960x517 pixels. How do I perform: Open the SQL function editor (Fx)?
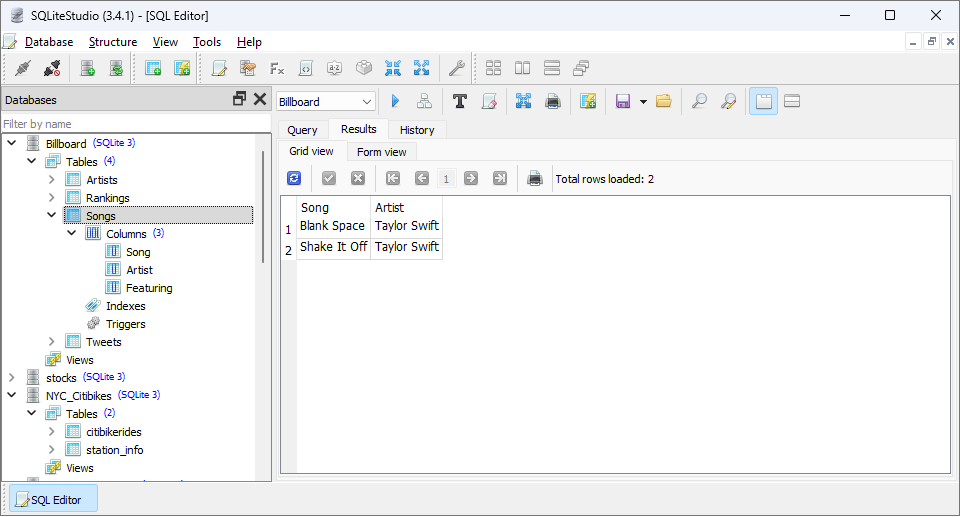coord(277,68)
